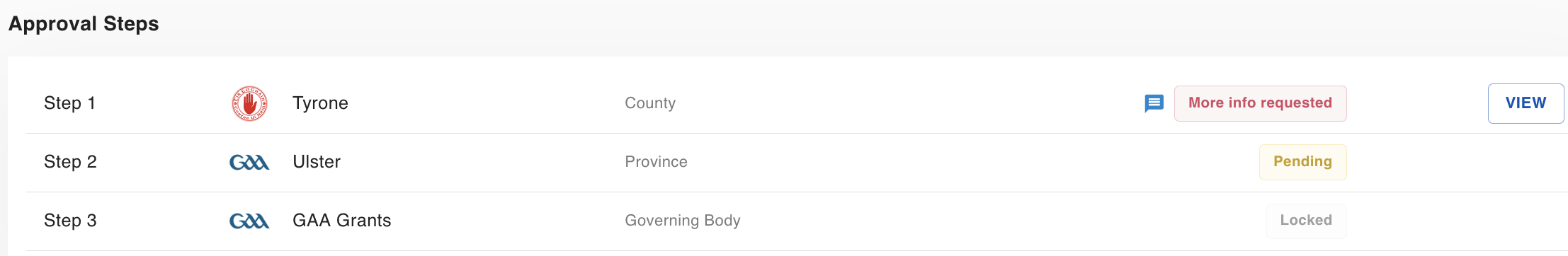Viewport: 1568px width, 256px height.
Task: Select the GAA Grants approver name
Action: pyautogui.click(x=341, y=221)
